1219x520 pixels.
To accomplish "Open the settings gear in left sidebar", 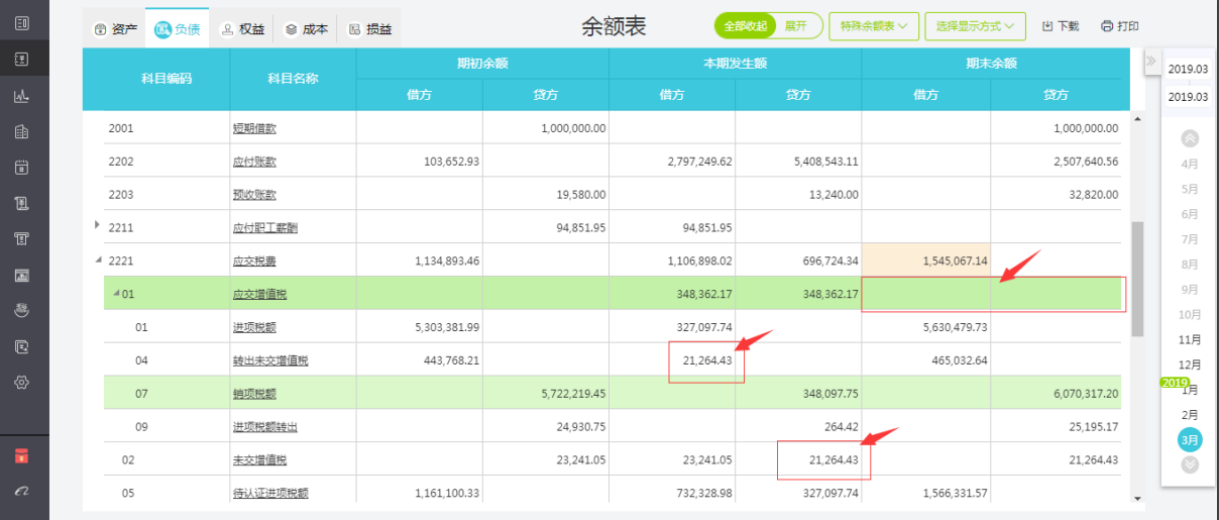I will point(22,382).
